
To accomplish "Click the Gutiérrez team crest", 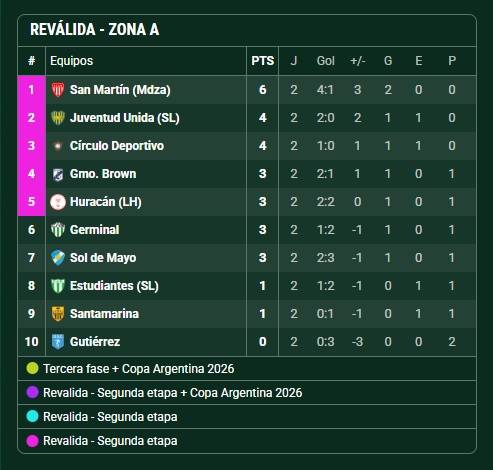I will (x=58, y=342).
